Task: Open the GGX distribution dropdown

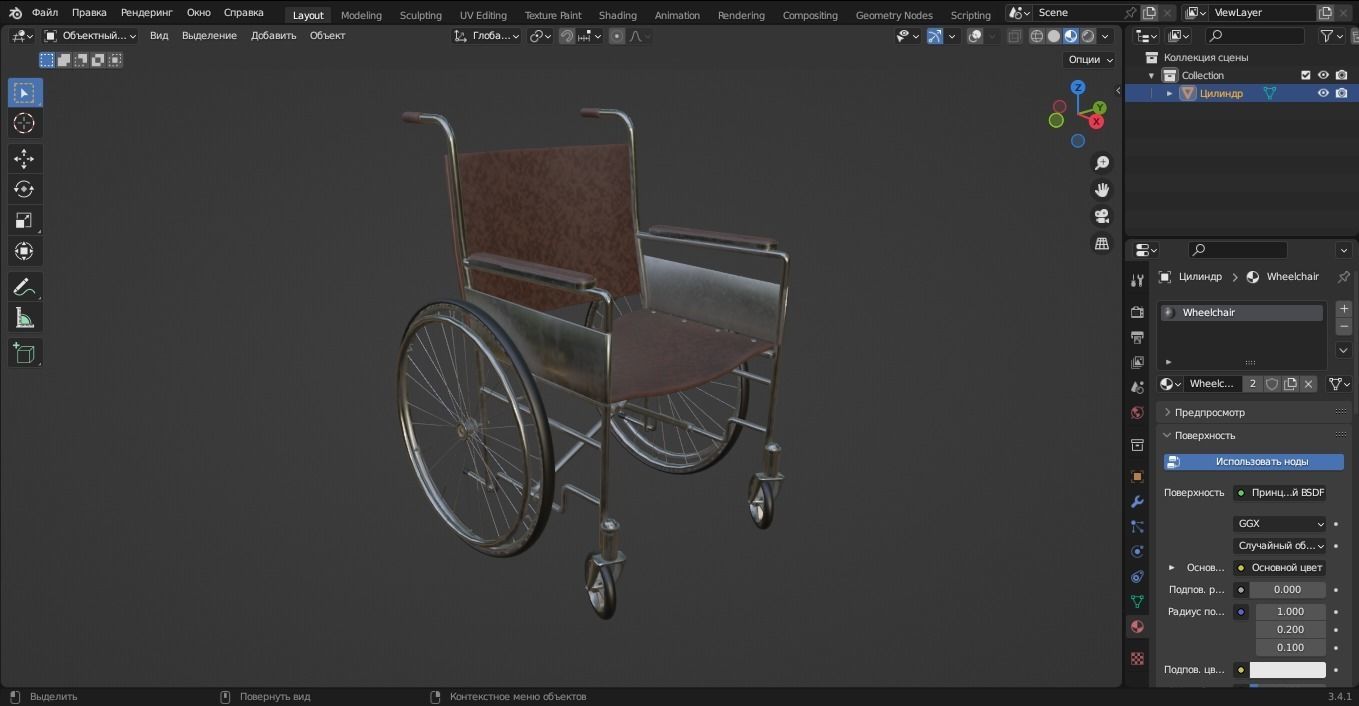Action: click(x=1280, y=524)
